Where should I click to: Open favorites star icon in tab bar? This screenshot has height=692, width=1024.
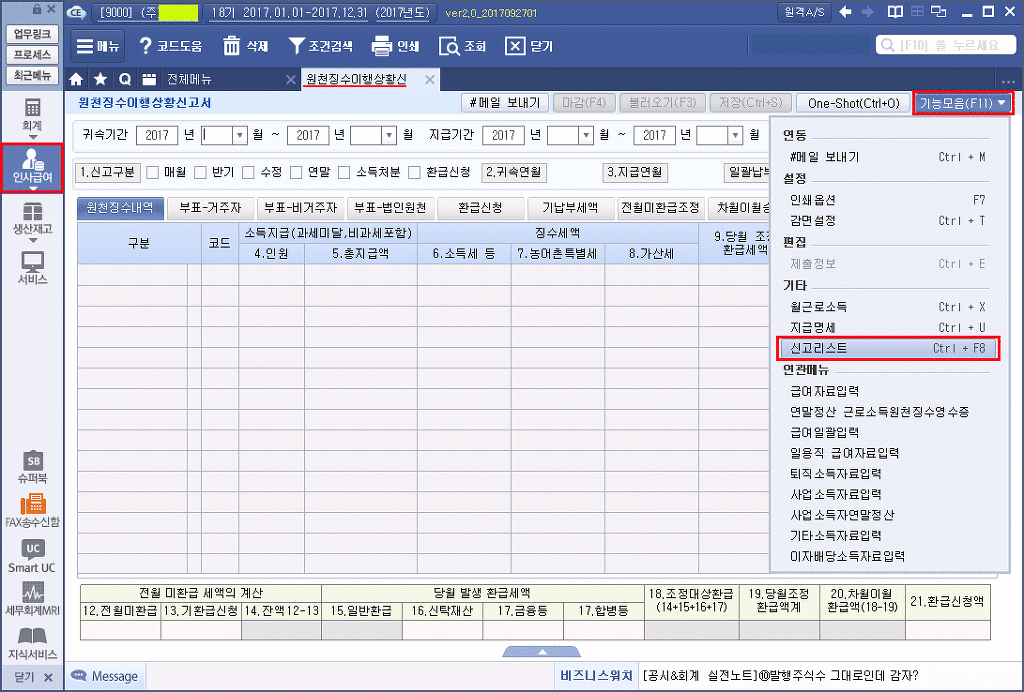(100, 79)
